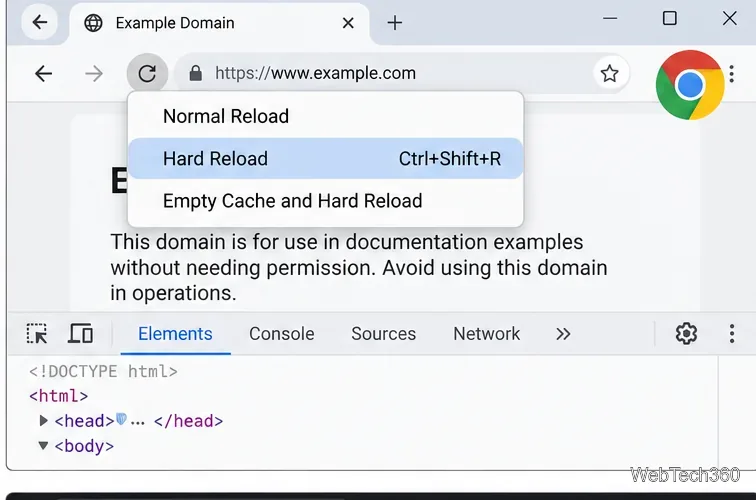Activate the inspect element picker tool

[x=37, y=334]
